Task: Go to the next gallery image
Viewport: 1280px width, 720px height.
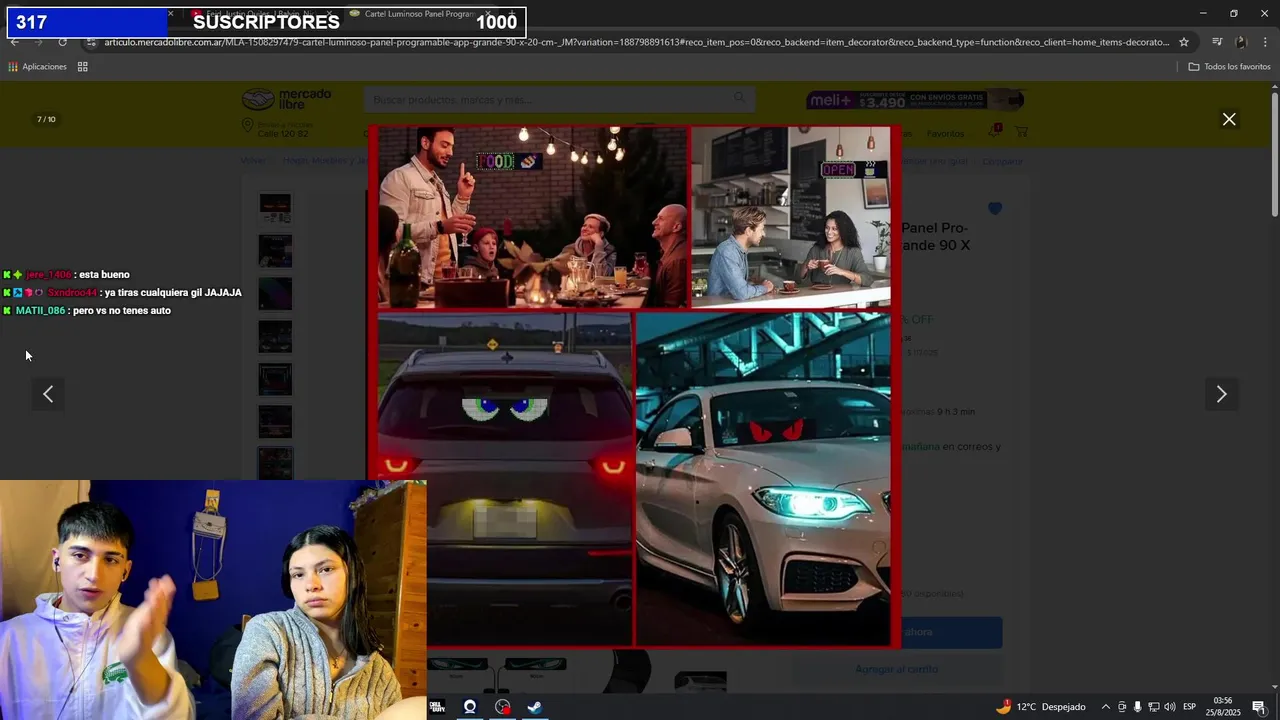Action: point(1221,394)
